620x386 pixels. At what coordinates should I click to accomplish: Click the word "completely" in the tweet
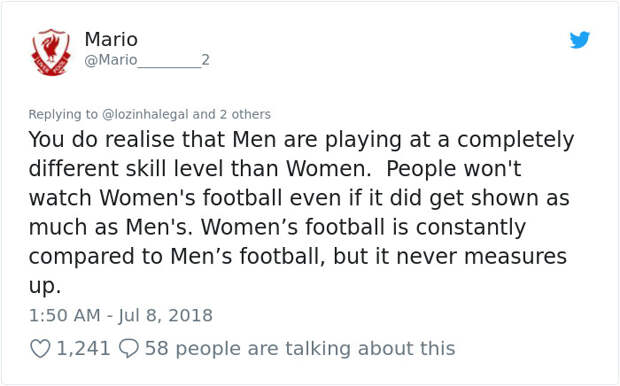[x=516, y=140]
